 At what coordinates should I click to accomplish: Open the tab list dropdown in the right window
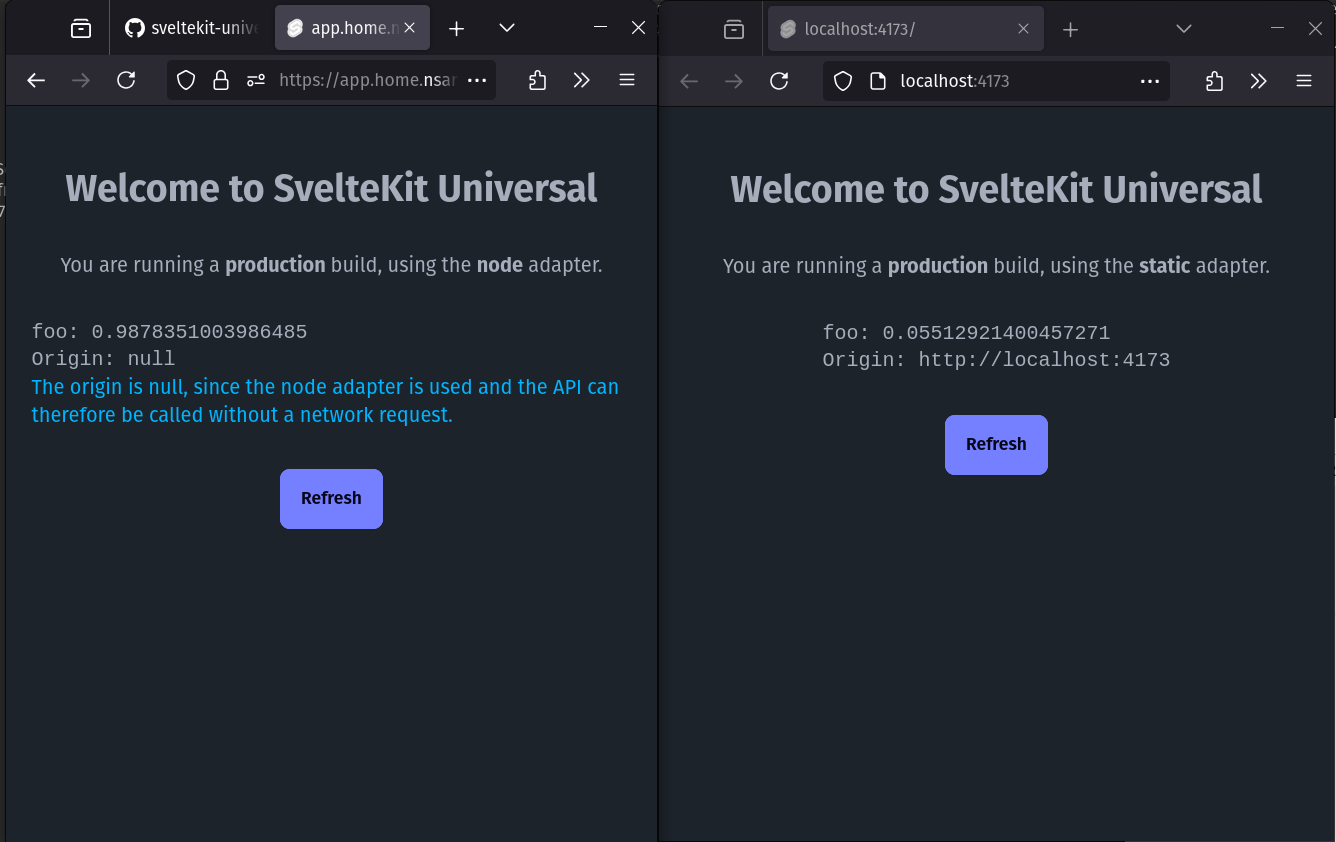[1184, 28]
